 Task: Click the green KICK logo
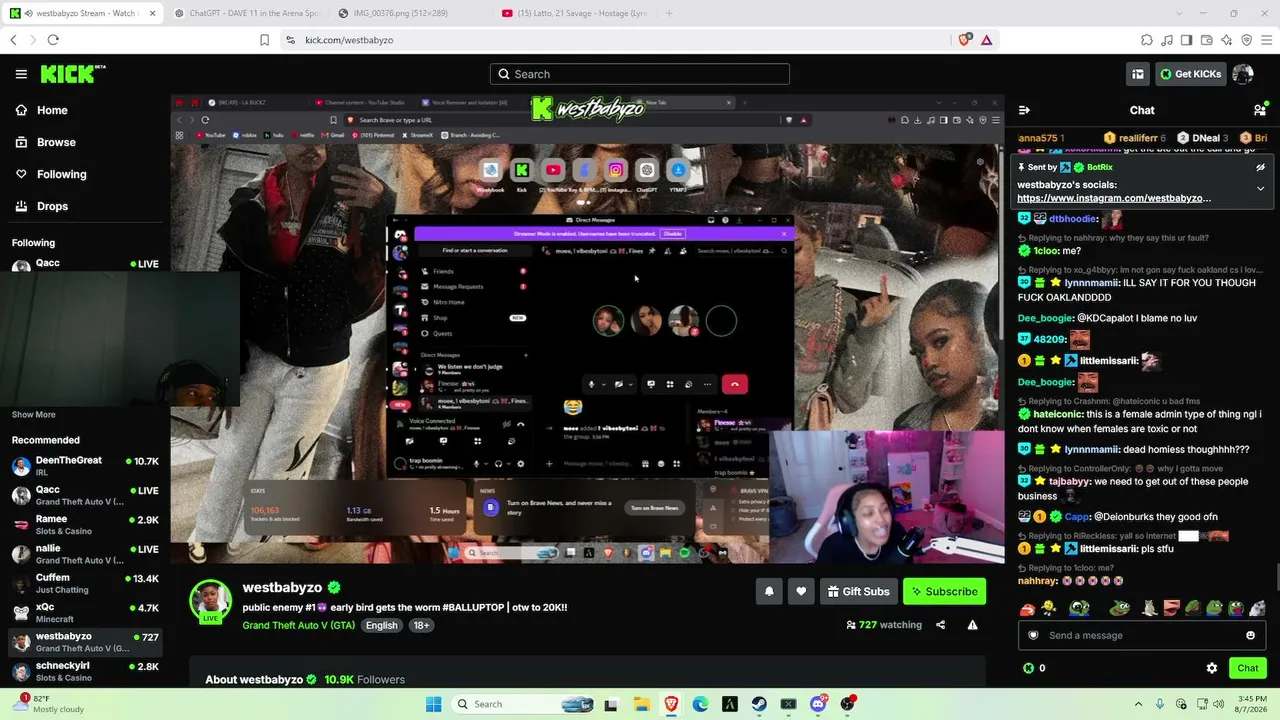click(73, 74)
